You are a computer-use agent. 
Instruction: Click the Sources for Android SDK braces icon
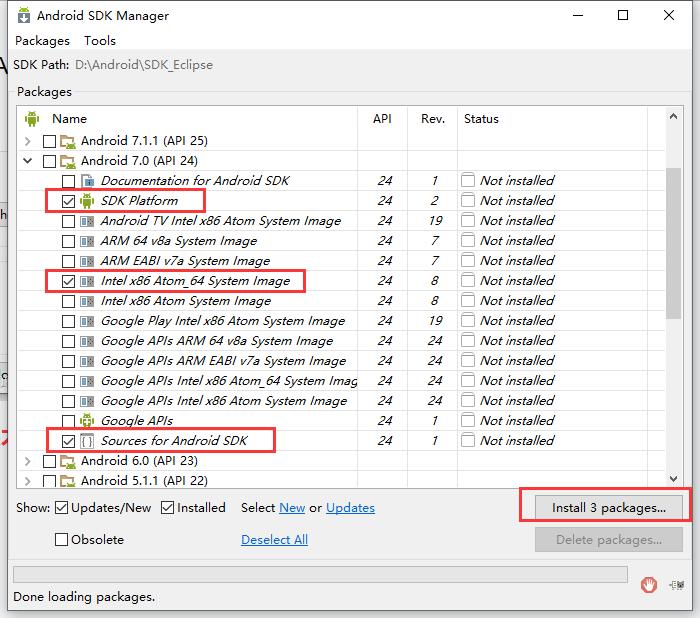coord(87,441)
